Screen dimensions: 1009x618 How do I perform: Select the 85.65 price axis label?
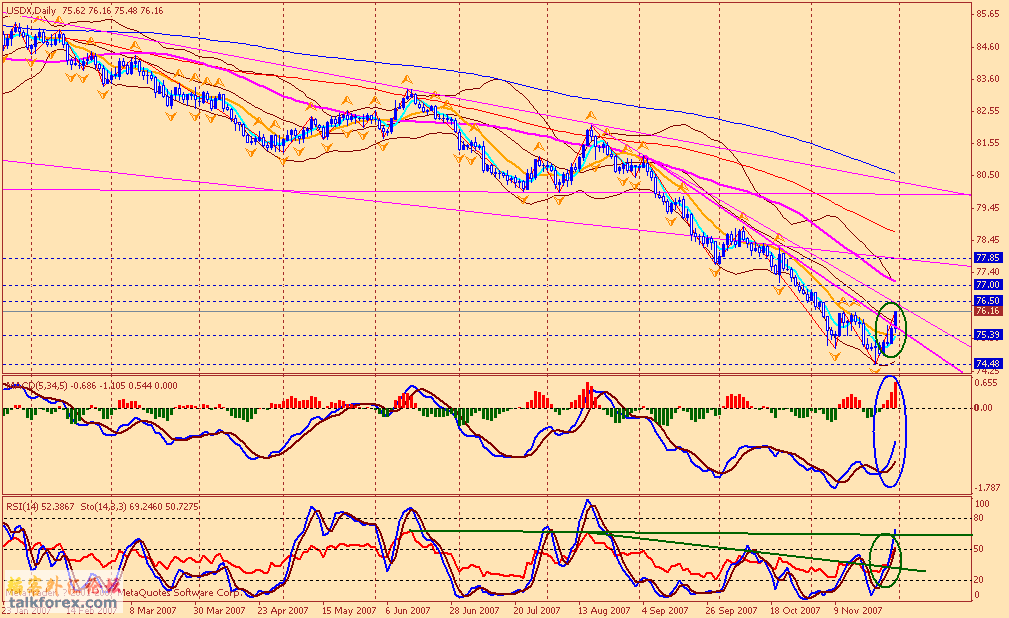coord(988,14)
